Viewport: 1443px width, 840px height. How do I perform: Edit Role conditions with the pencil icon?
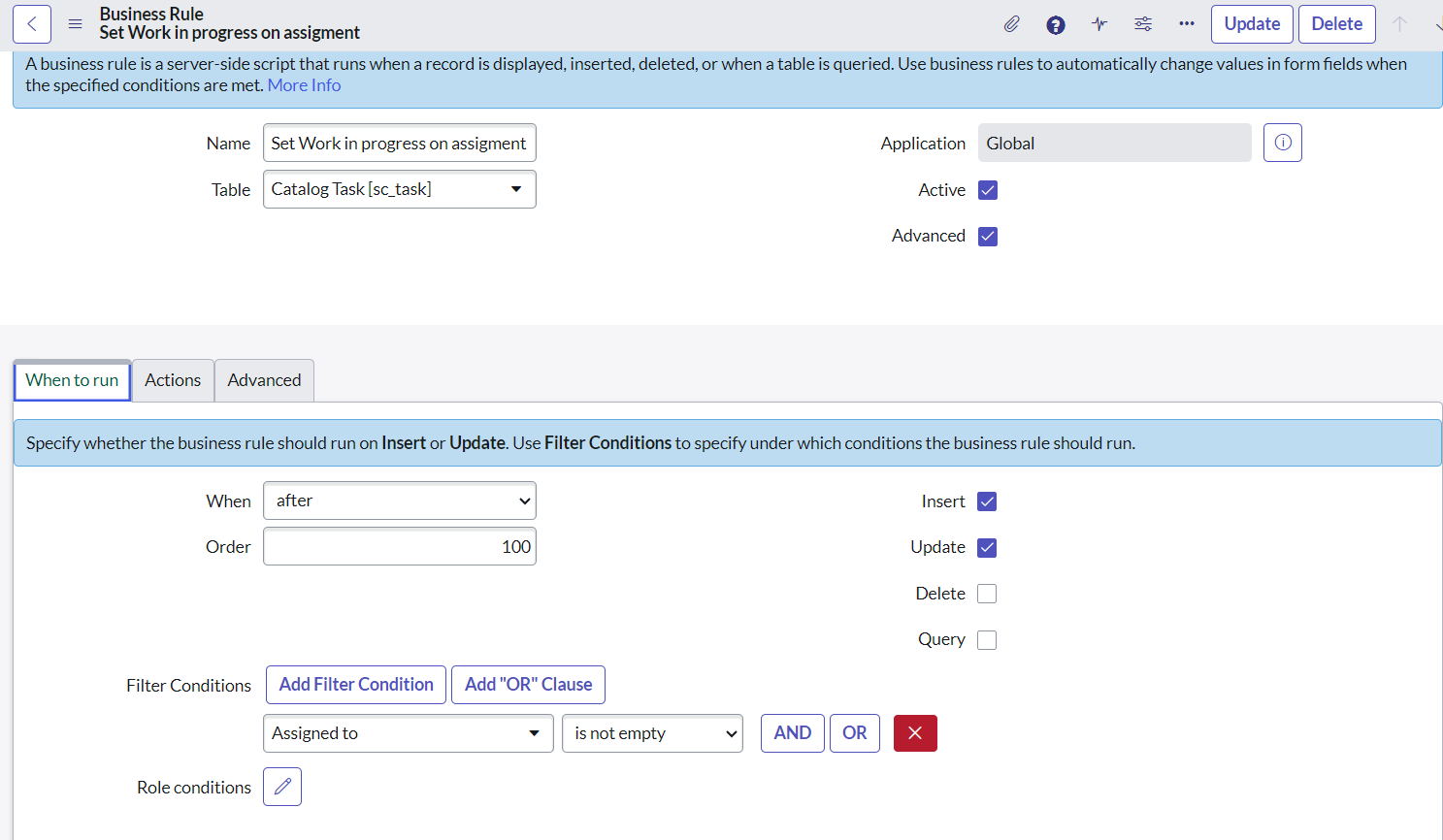point(281,787)
